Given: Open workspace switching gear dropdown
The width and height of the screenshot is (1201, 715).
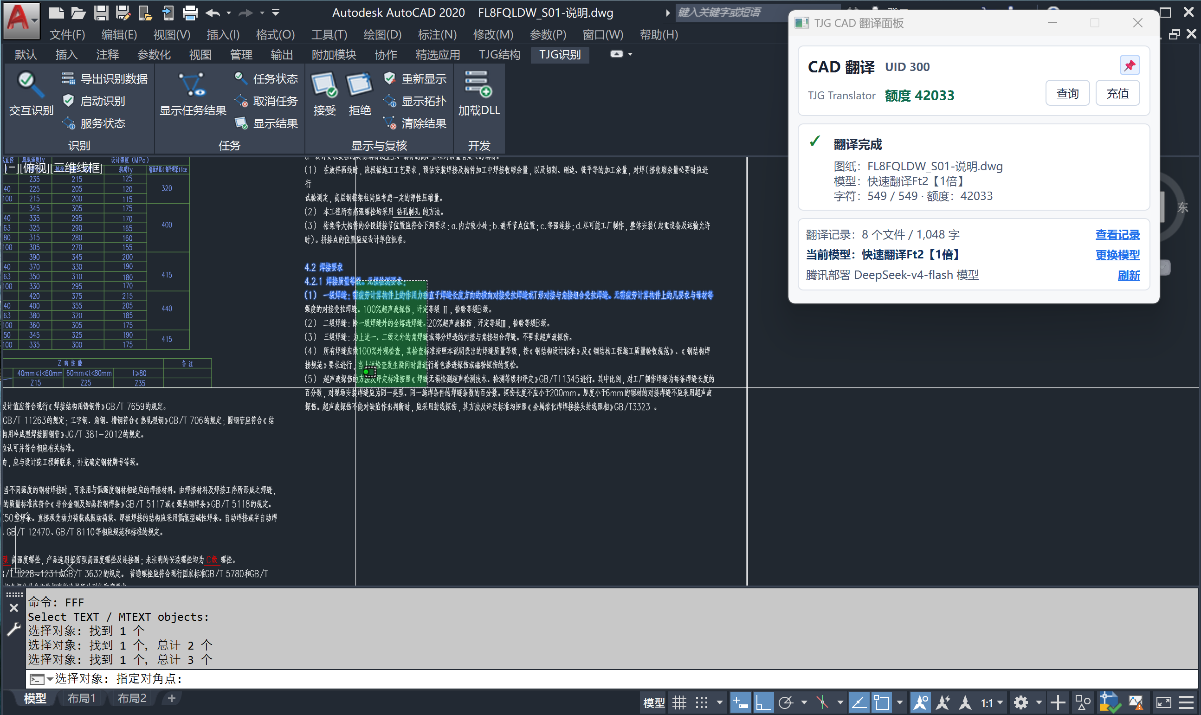Looking at the screenshot, I should [x=1038, y=702].
